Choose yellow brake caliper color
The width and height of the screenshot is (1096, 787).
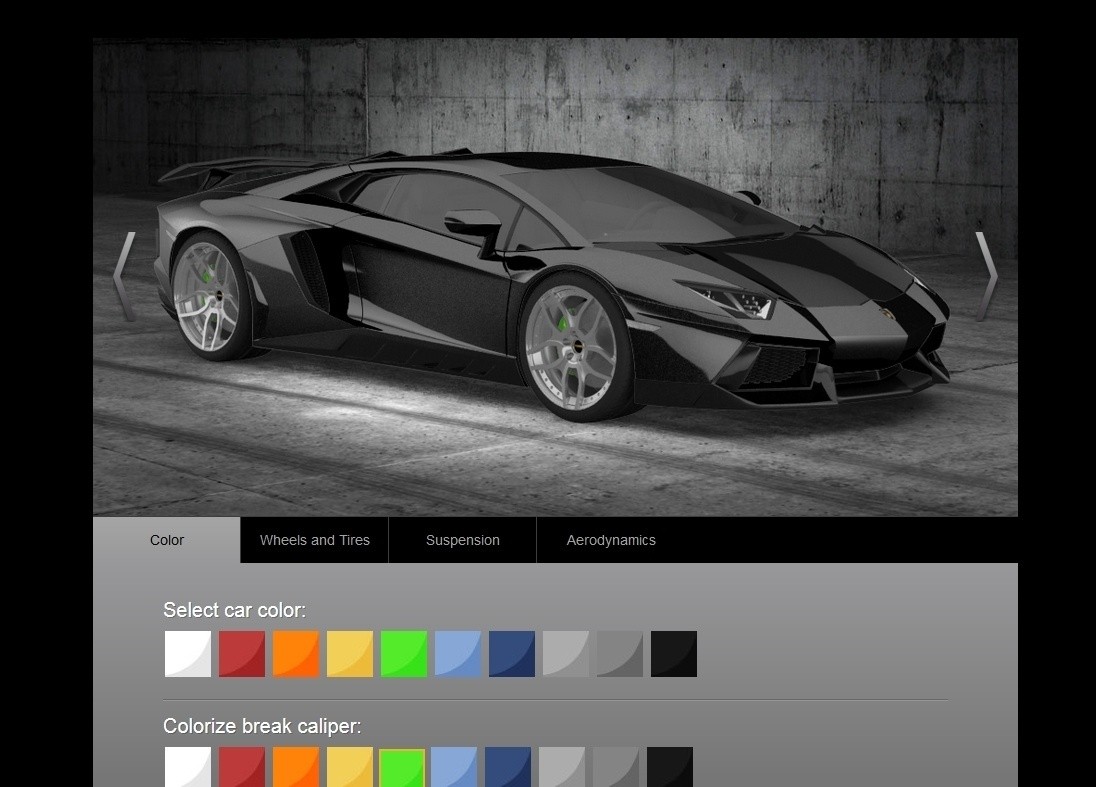pos(349,767)
